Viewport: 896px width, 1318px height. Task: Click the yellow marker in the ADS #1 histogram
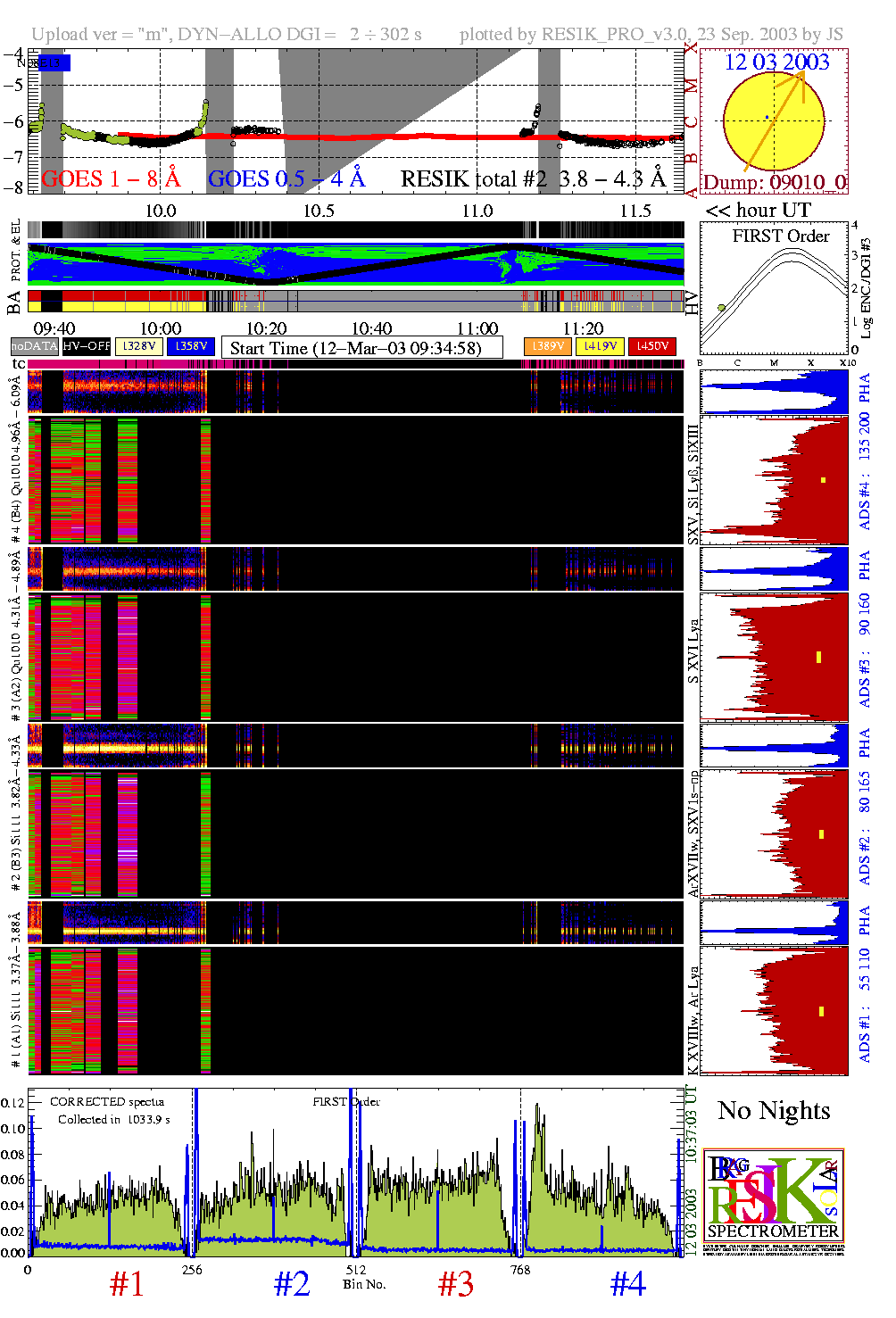pos(821,1011)
